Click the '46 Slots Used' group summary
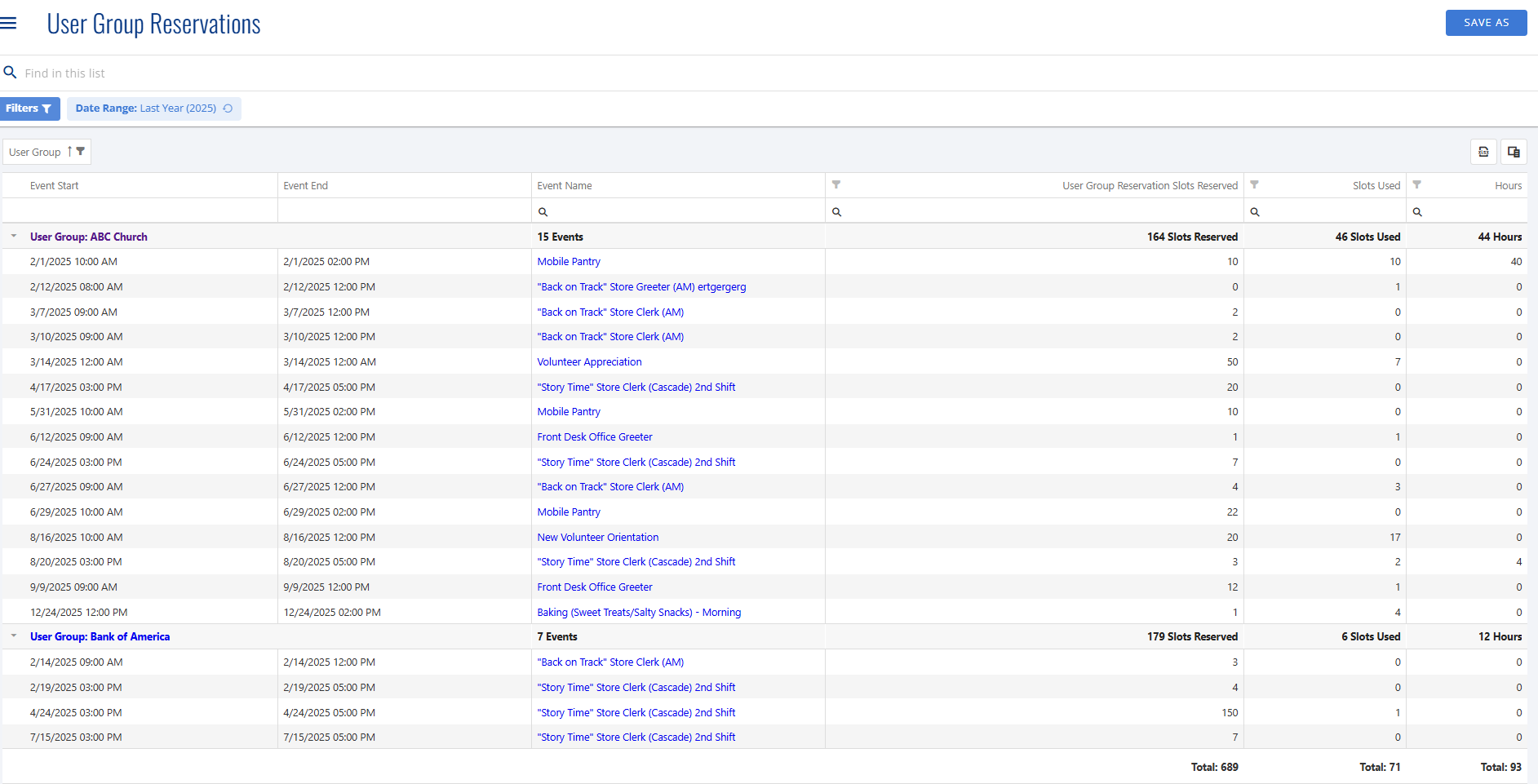The height and width of the screenshot is (784, 1538). (x=1367, y=237)
